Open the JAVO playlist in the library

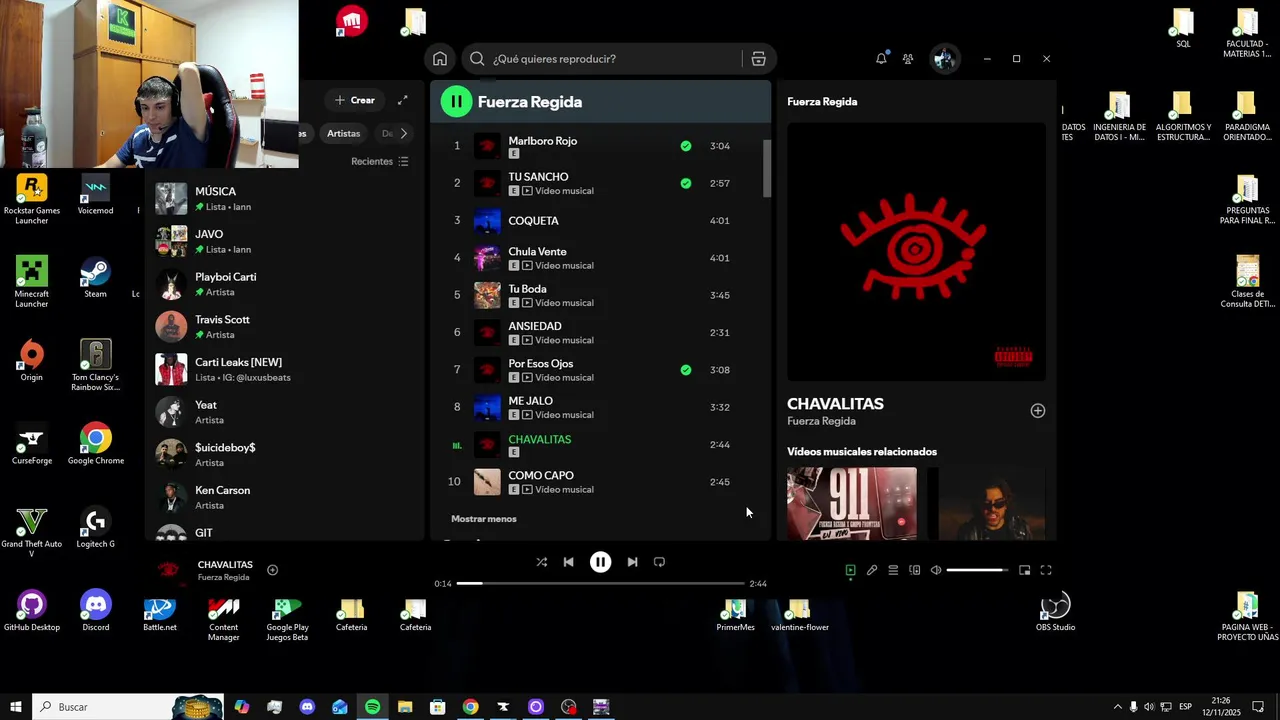coord(285,241)
